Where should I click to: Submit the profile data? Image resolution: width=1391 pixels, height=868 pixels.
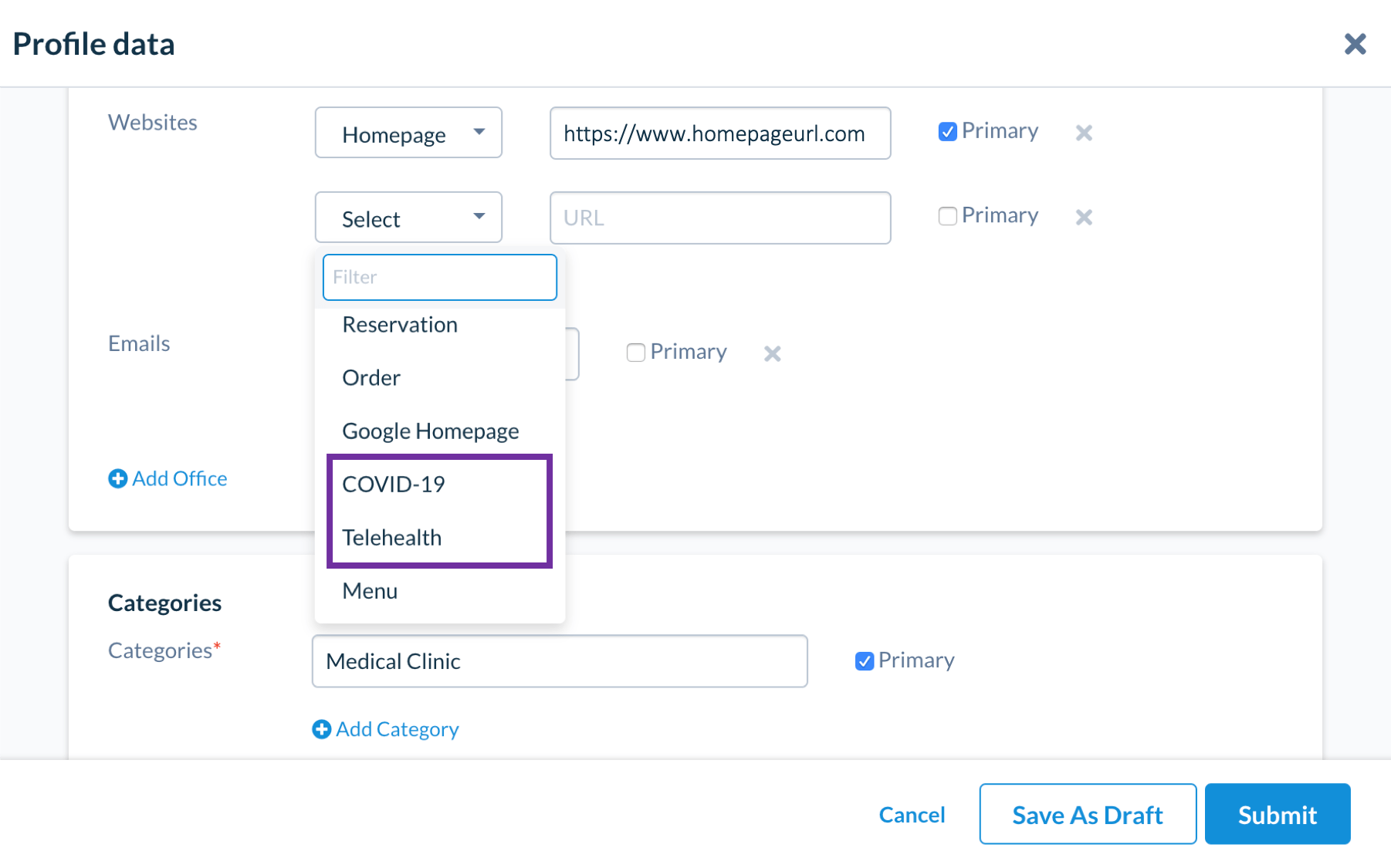point(1278,814)
